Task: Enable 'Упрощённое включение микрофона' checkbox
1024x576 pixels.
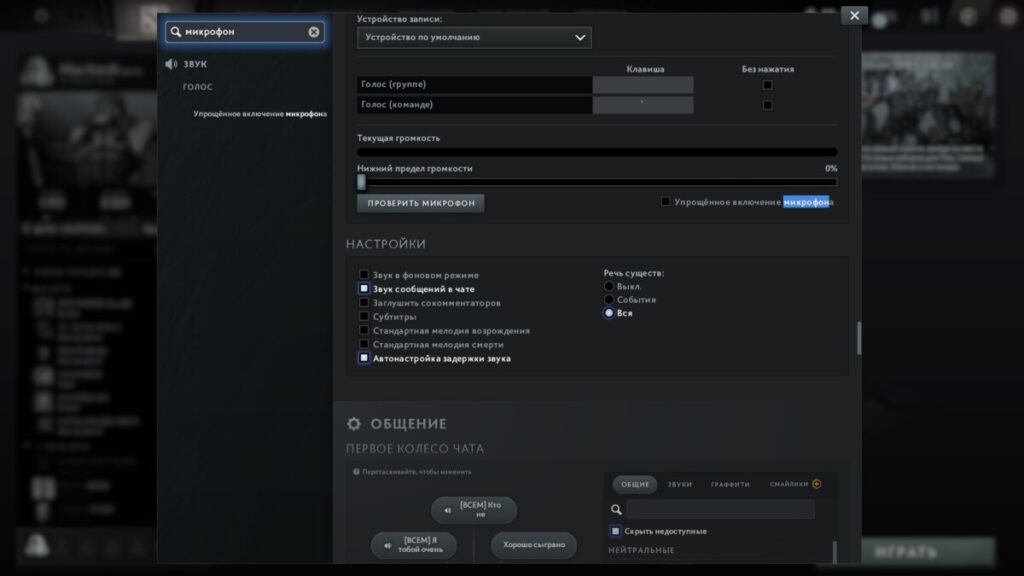Action: coord(666,202)
